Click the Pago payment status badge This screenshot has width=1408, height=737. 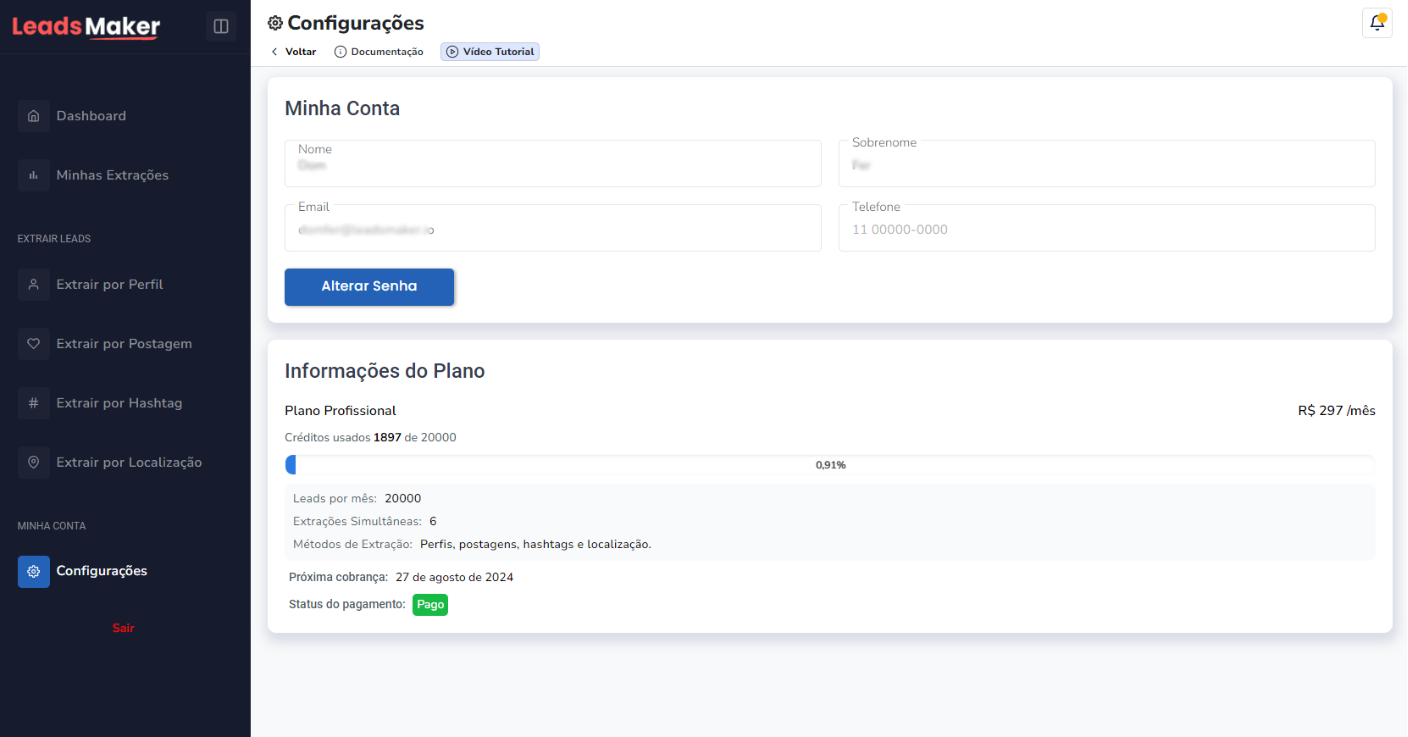pyautogui.click(x=430, y=604)
